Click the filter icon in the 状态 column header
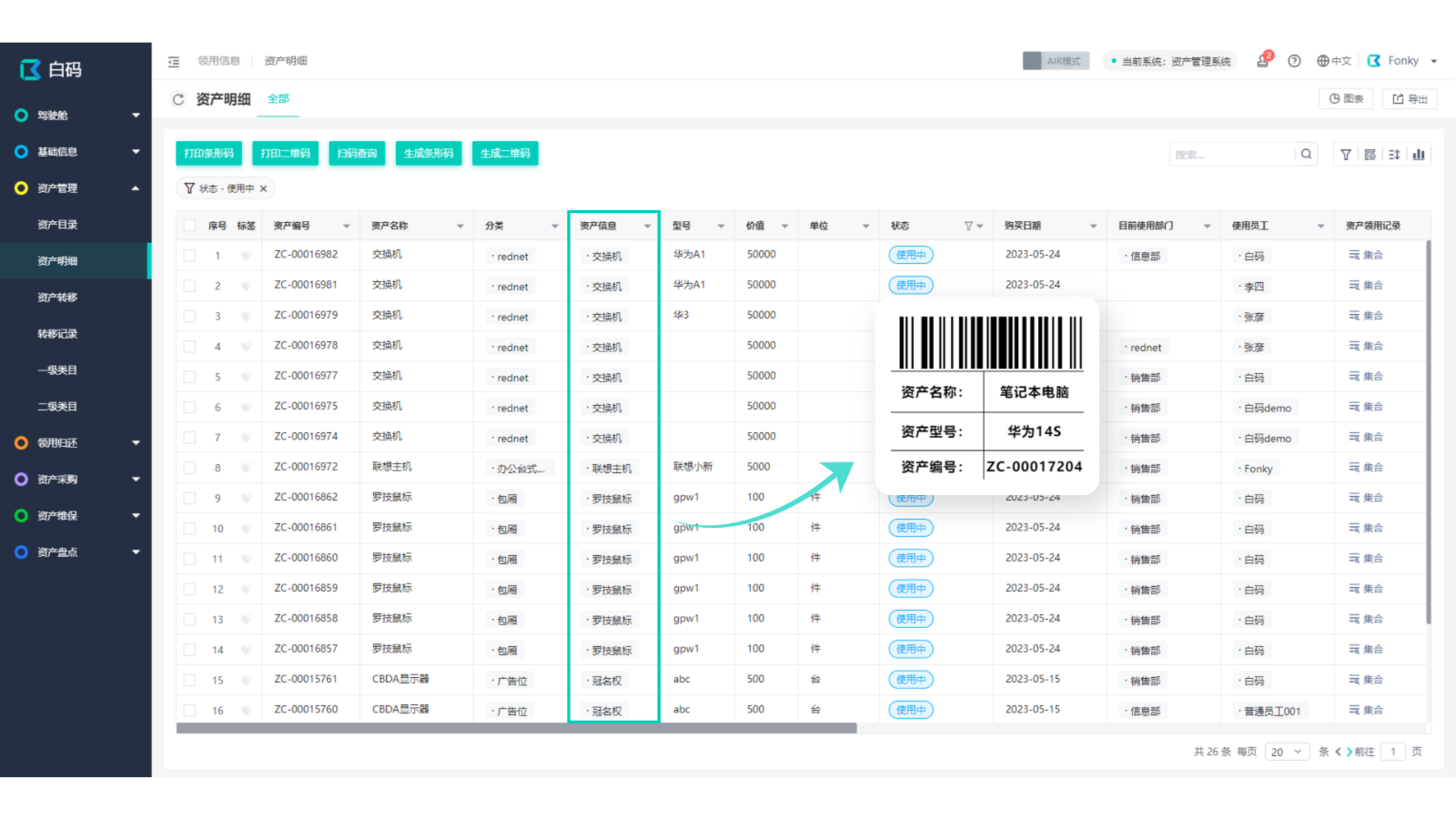Screen dimensions: 1456x819 [968, 226]
